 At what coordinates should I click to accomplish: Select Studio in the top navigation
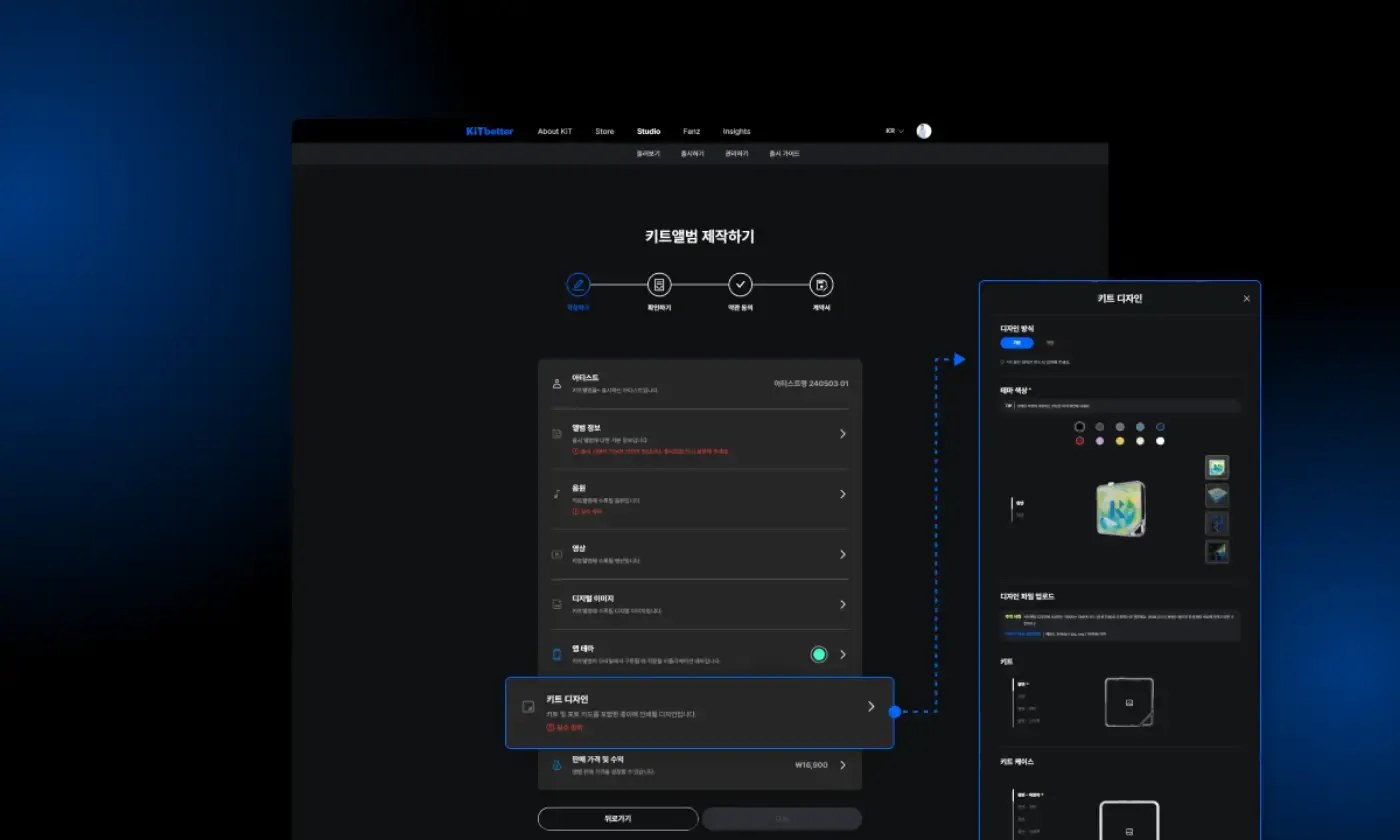pyautogui.click(x=649, y=131)
